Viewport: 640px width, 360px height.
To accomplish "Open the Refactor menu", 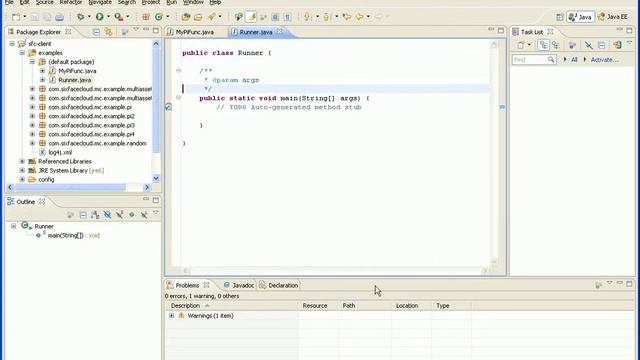I will coord(71,2).
